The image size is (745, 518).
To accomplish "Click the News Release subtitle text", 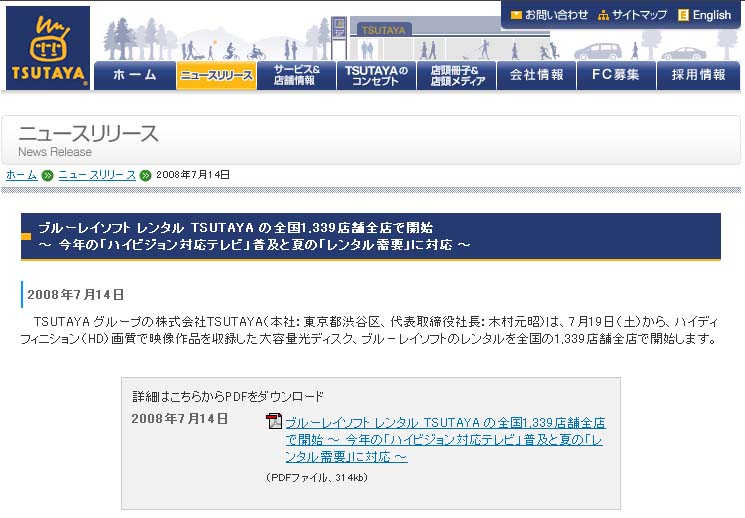I will tap(55, 152).
